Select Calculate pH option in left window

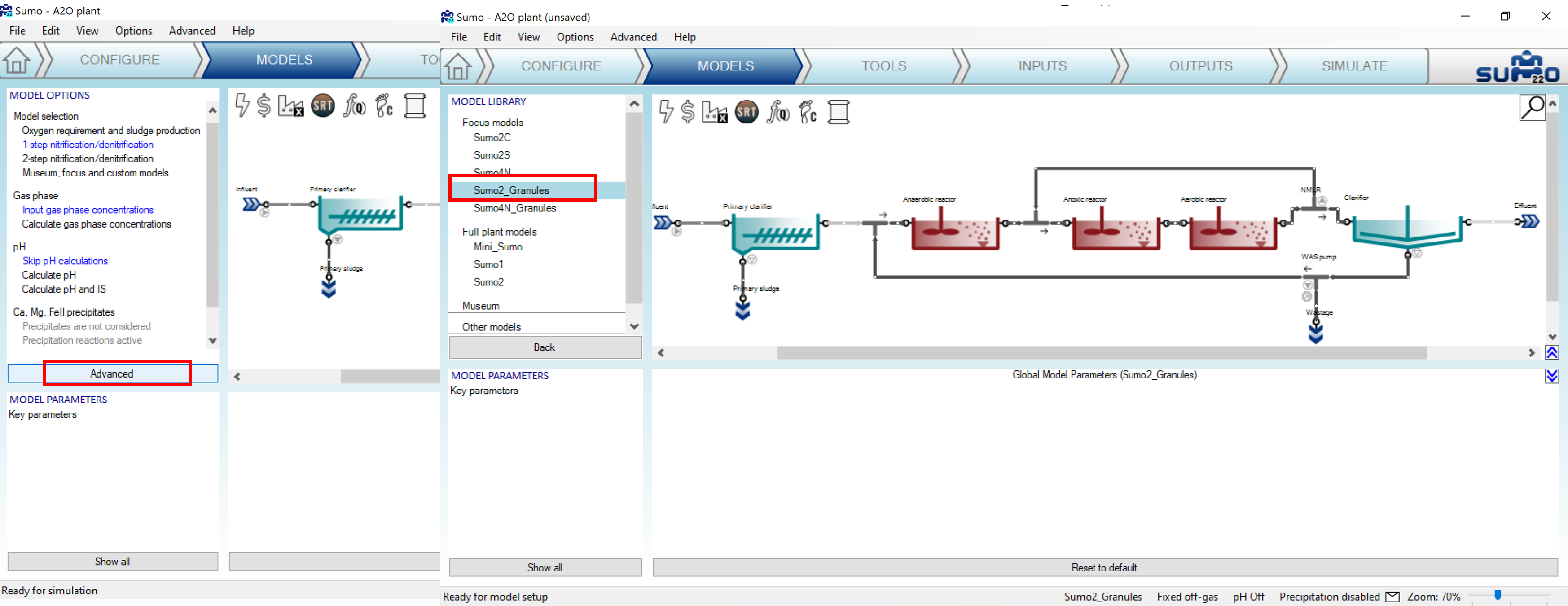click(49, 275)
